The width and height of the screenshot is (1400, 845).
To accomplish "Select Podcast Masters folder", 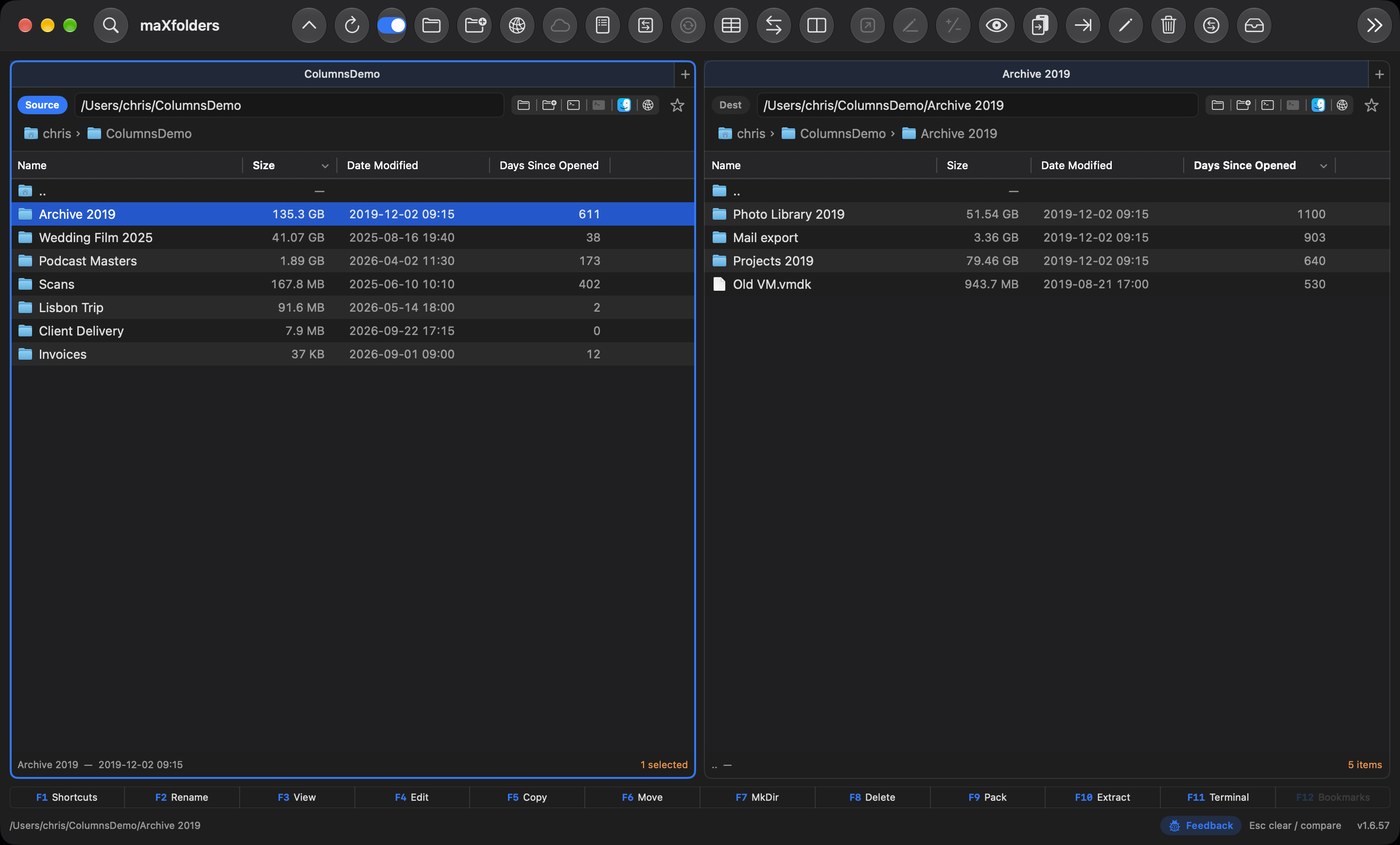I will (352, 261).
